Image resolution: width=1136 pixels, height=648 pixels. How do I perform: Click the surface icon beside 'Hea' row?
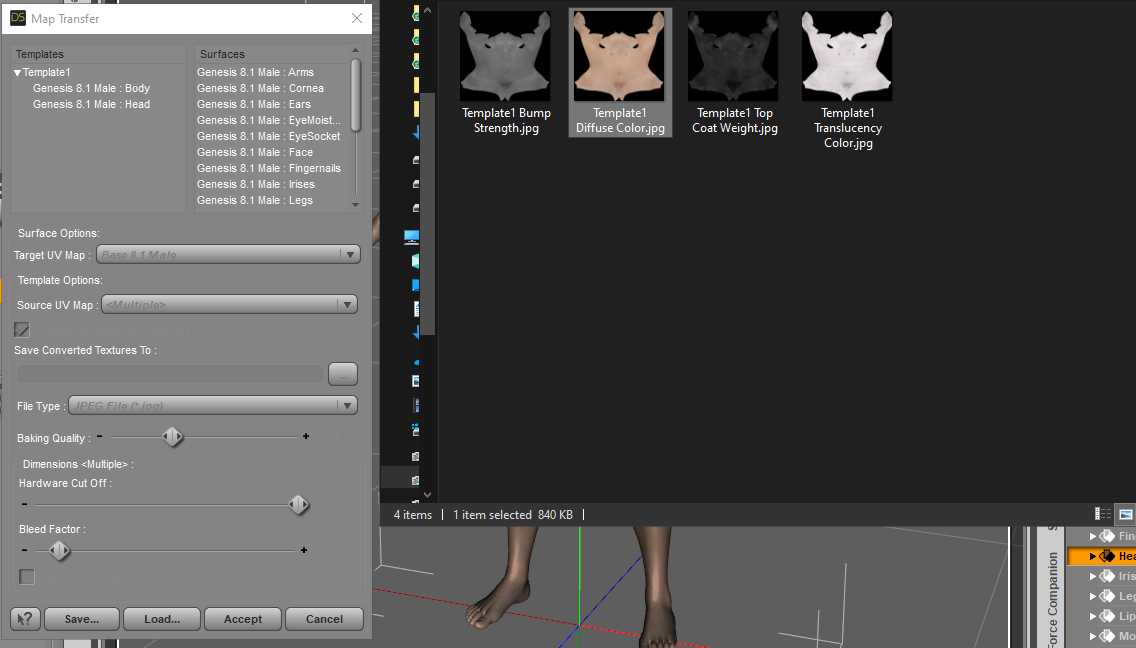tap(1107, 556)
